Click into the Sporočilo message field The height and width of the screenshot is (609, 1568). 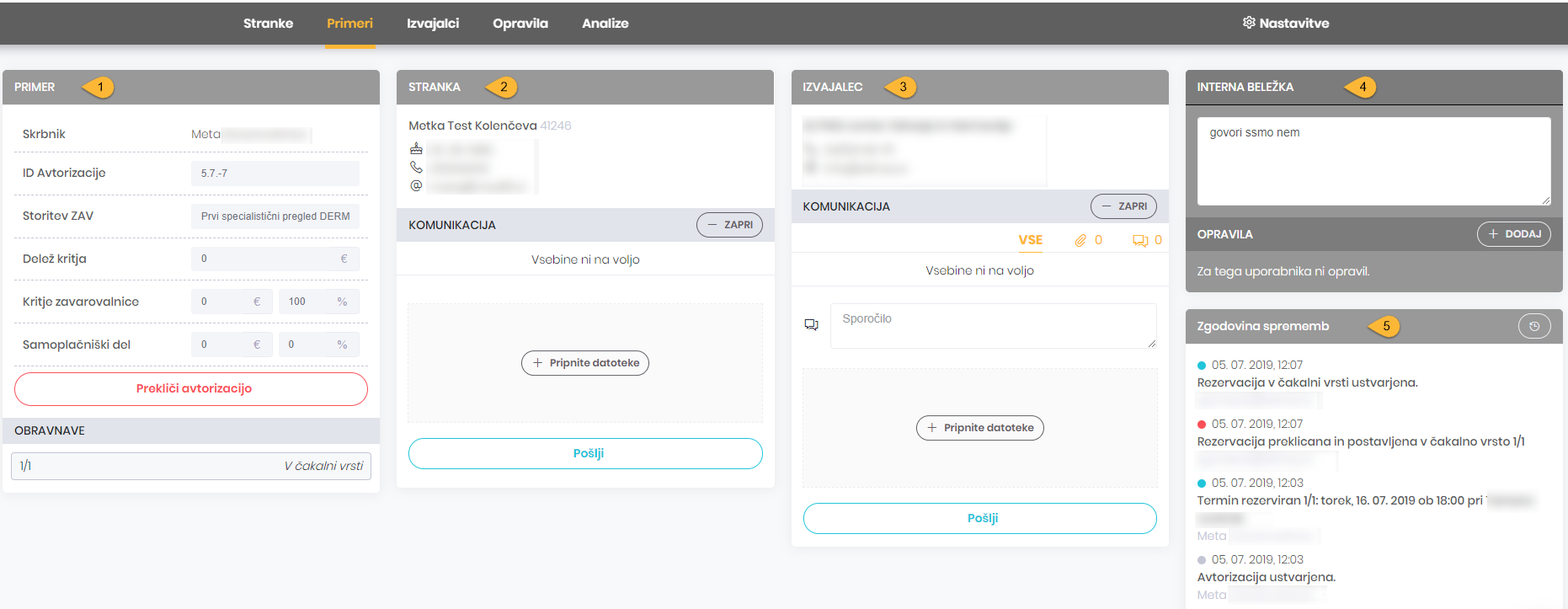pos(992,325)
